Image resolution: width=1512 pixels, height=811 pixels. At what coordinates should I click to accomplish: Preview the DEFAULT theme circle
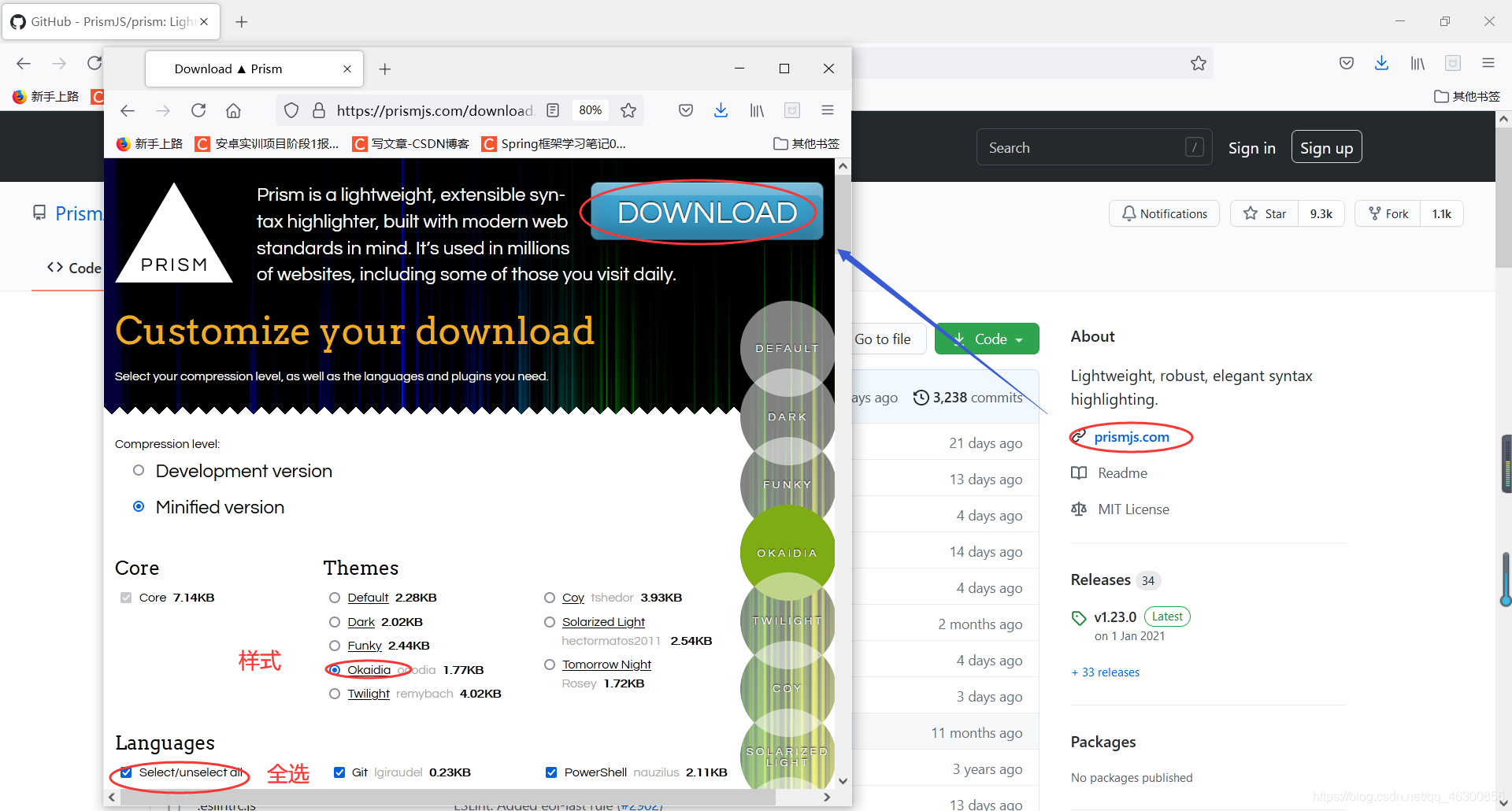(x=787, y=349)
